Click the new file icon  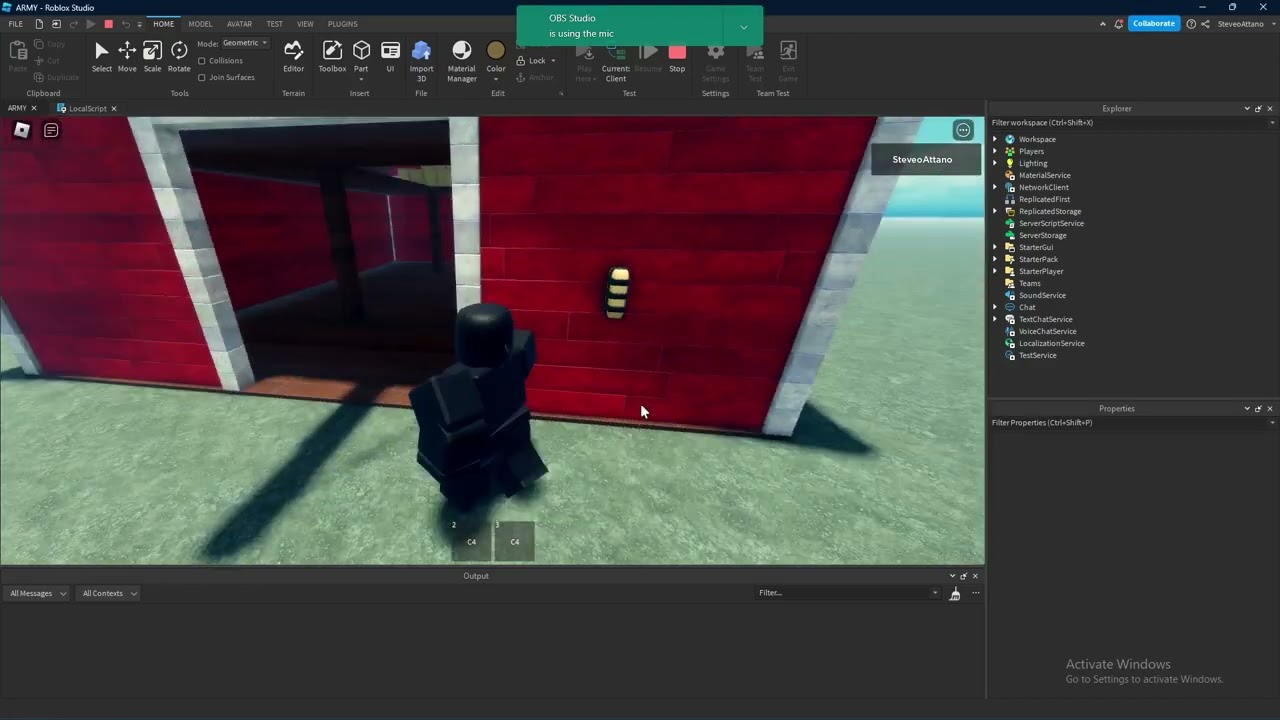[39, 24]
